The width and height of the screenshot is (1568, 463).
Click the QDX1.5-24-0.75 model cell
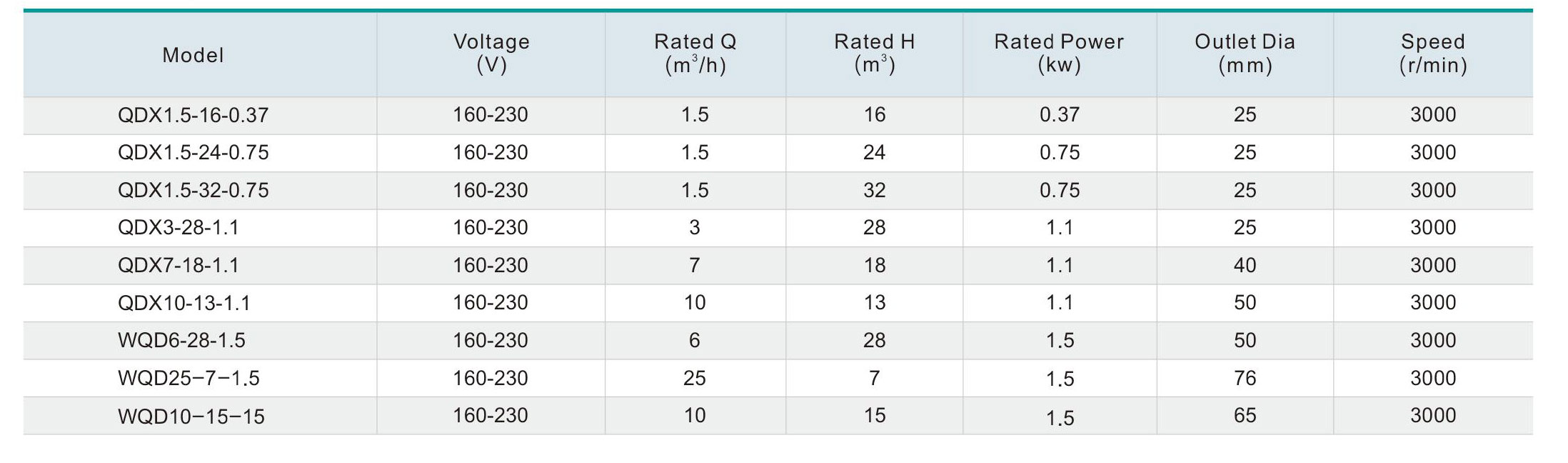(x=193, y=153)
